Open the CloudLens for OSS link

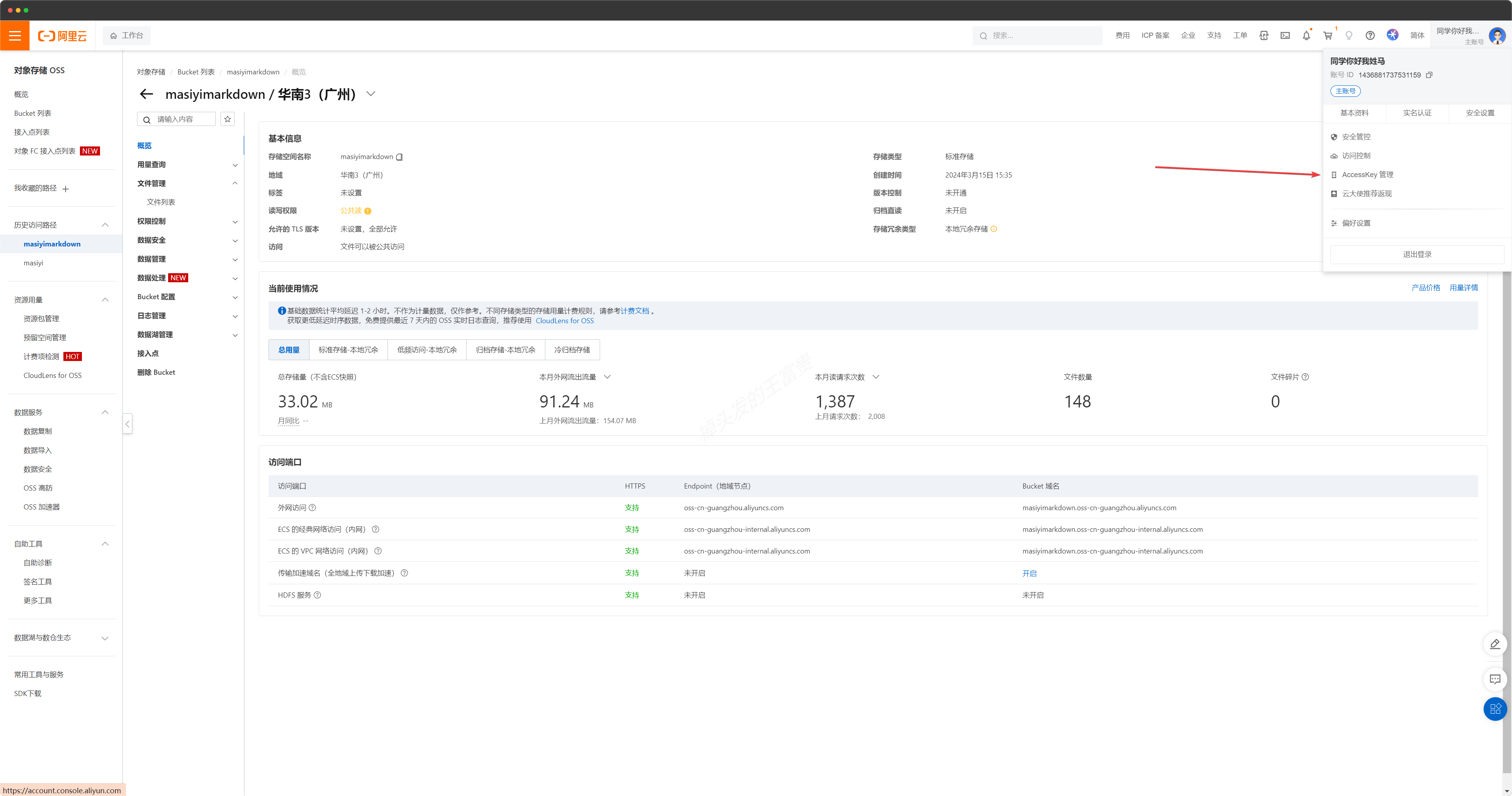point(564,320)
